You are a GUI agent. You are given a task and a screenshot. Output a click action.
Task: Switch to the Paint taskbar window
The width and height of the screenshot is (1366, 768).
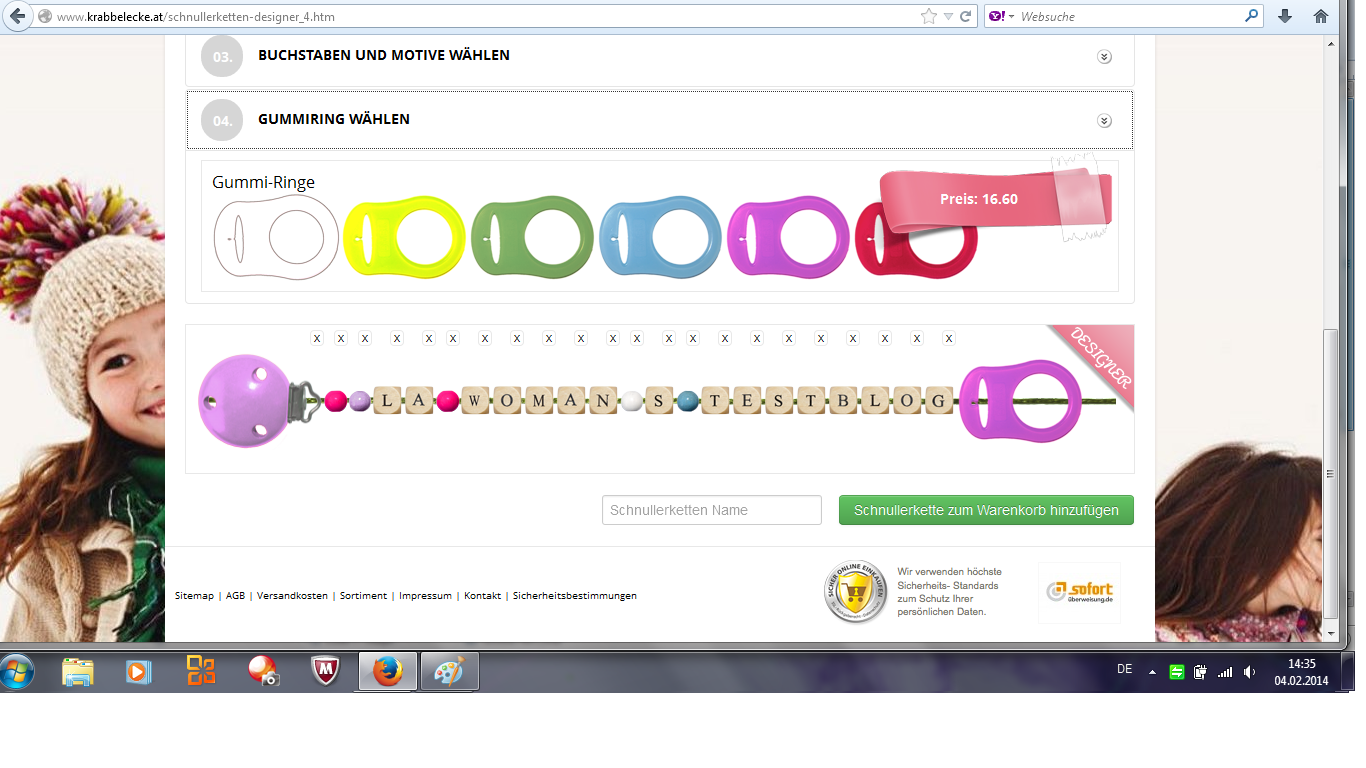pos(449,671)
